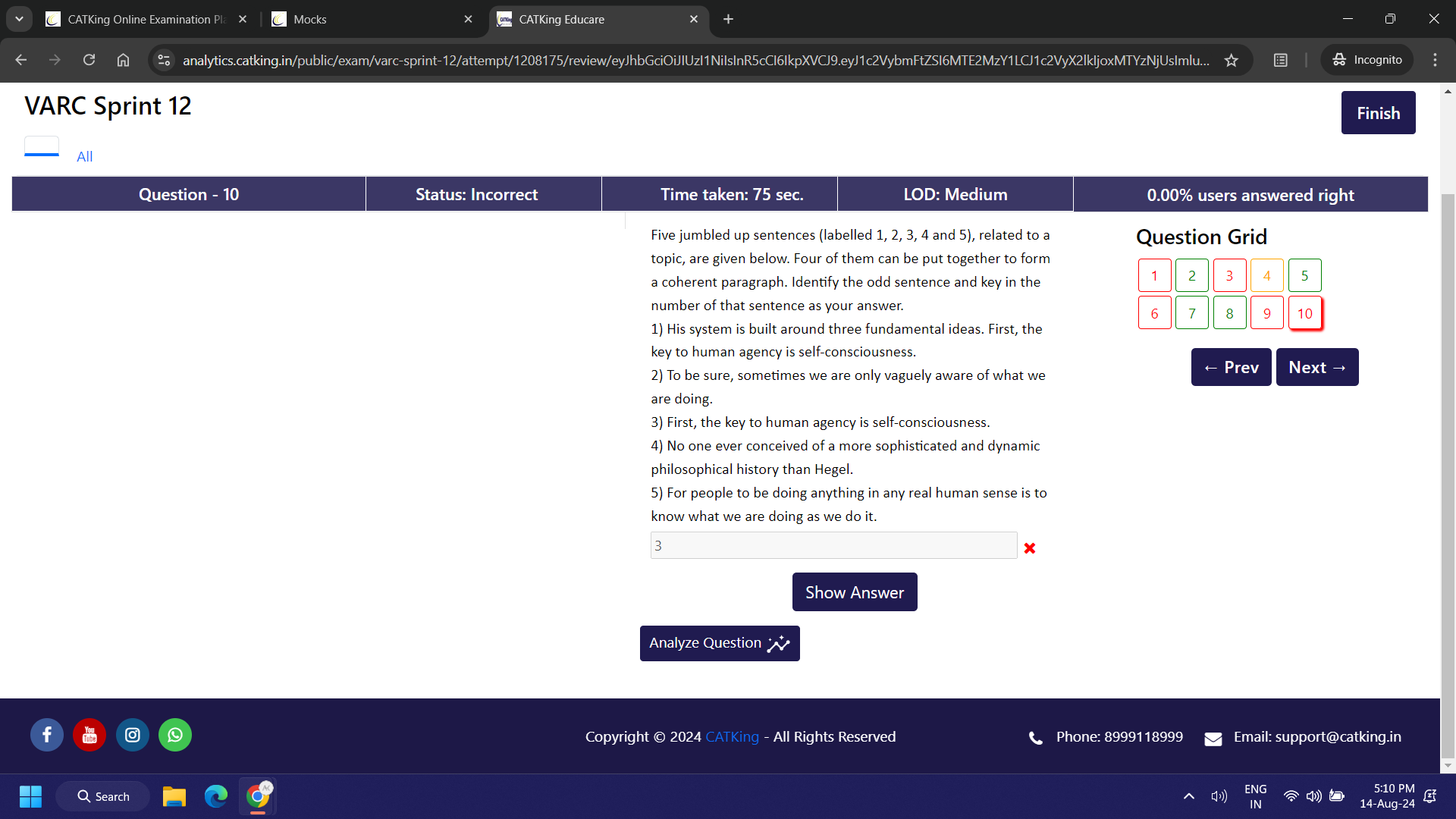Go to previous question with Prev
The width and height of the screenshot is (1456, 819).
click(1231, 367)
